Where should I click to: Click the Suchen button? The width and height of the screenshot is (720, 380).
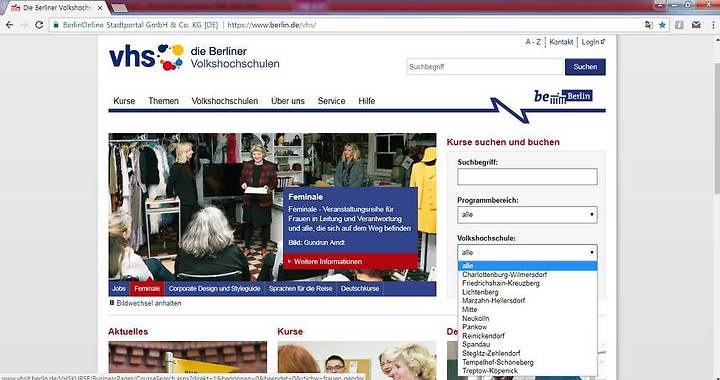click(x=585, y=67)
